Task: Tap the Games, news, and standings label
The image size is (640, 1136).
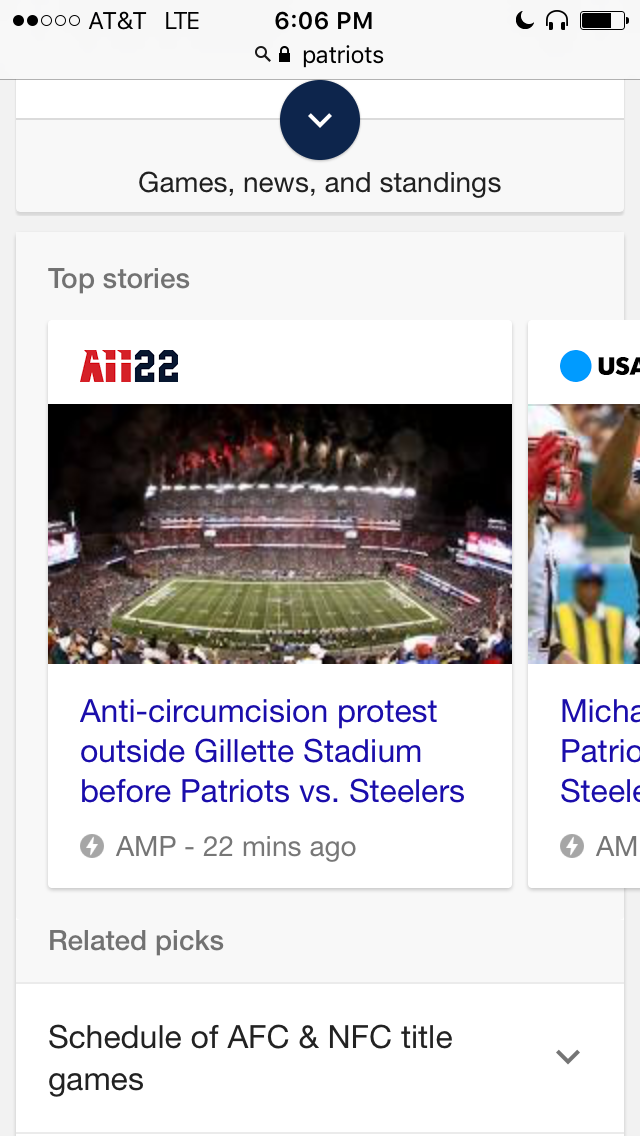Action: pyautogui.click(x=320, y=183)
